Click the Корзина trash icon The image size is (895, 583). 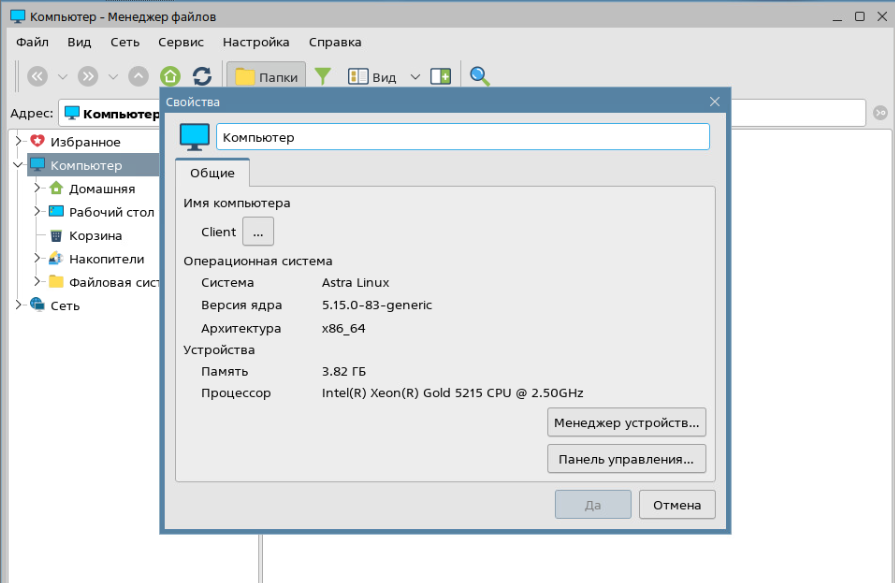(x=56, y=235)
